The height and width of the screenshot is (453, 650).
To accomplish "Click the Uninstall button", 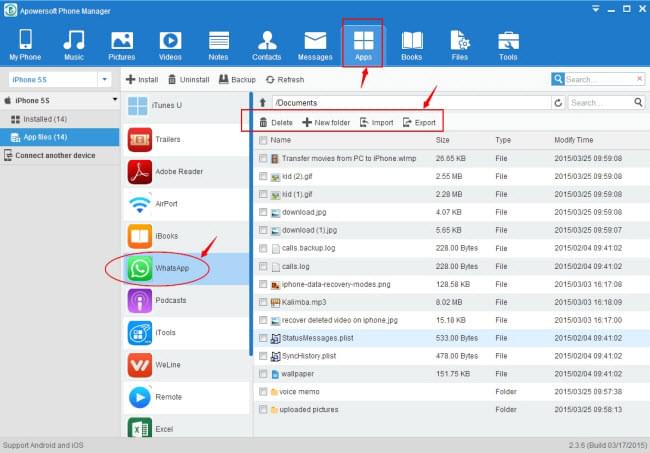I will click(x=189, y=80).
